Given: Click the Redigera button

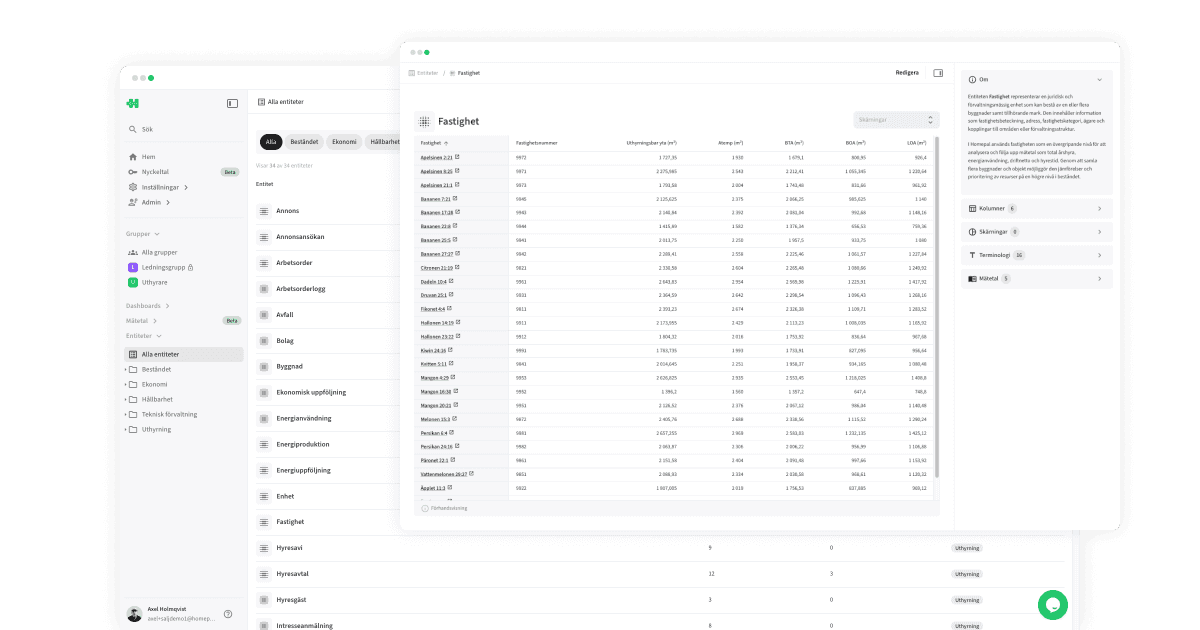Looking at the screenshot, I should (x=906, y=73).
